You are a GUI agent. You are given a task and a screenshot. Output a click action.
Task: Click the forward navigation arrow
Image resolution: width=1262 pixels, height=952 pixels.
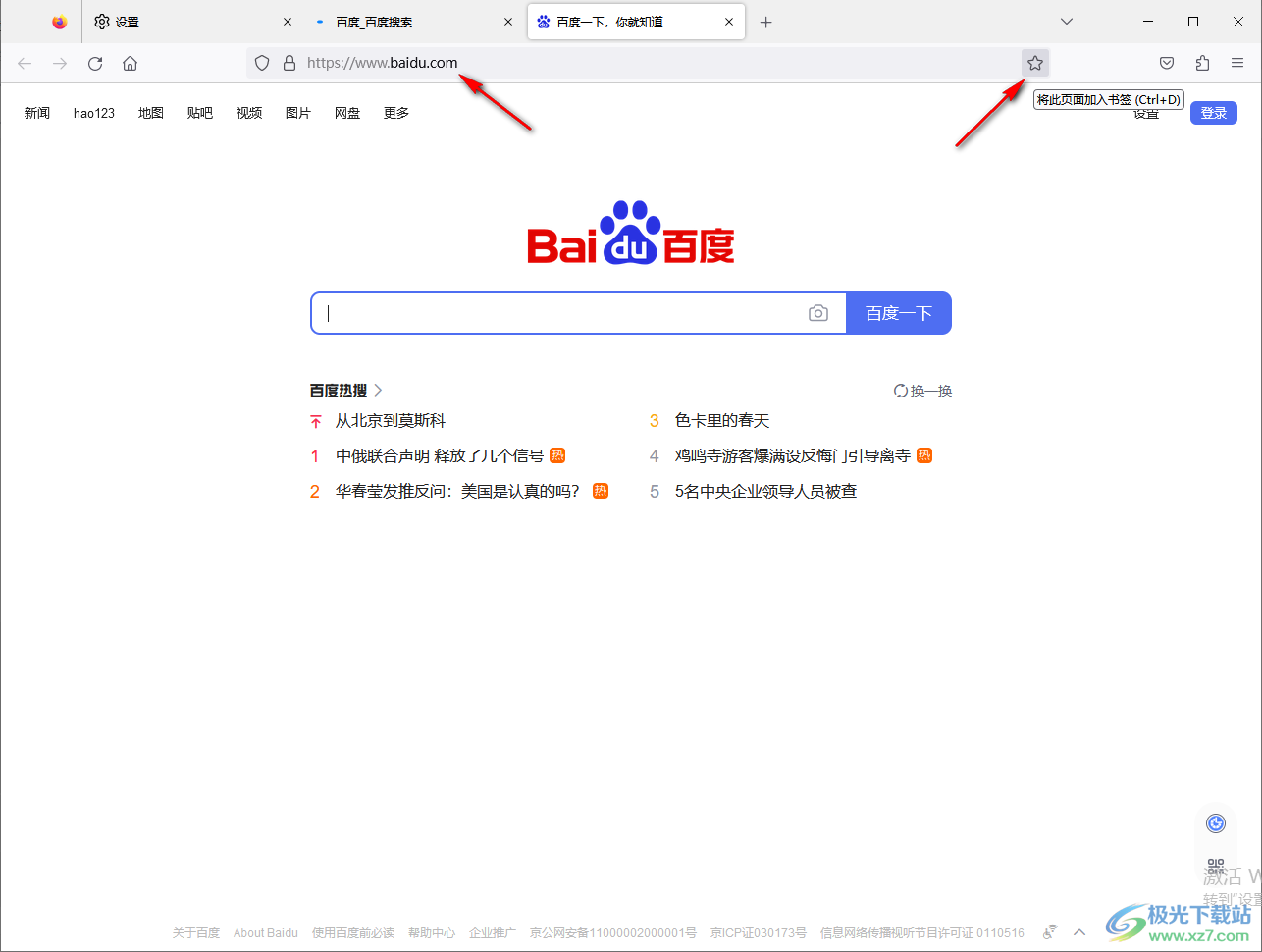[x=60, y=63]
